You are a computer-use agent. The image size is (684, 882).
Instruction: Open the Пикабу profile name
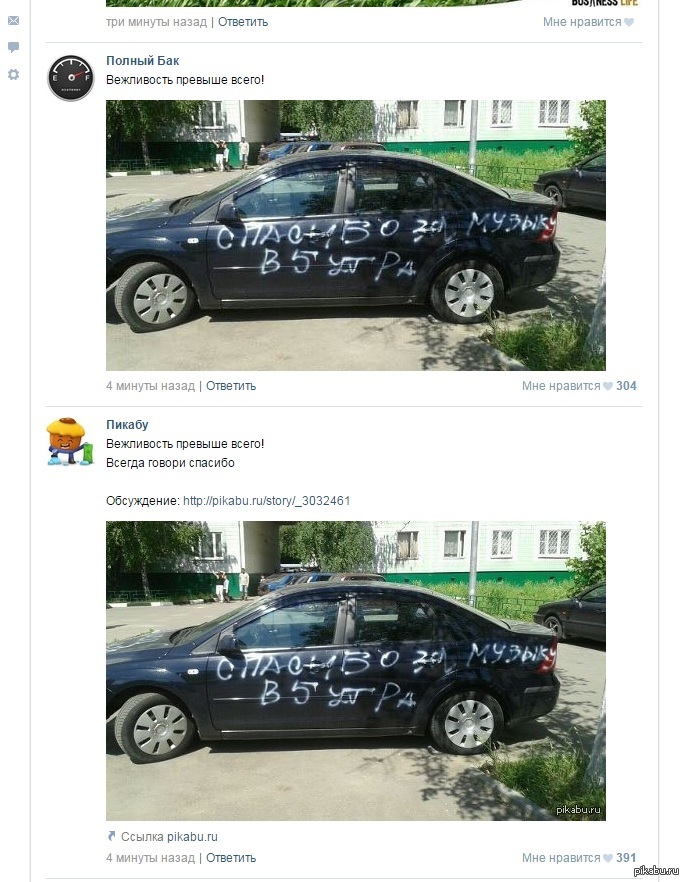tap(127, 425)
